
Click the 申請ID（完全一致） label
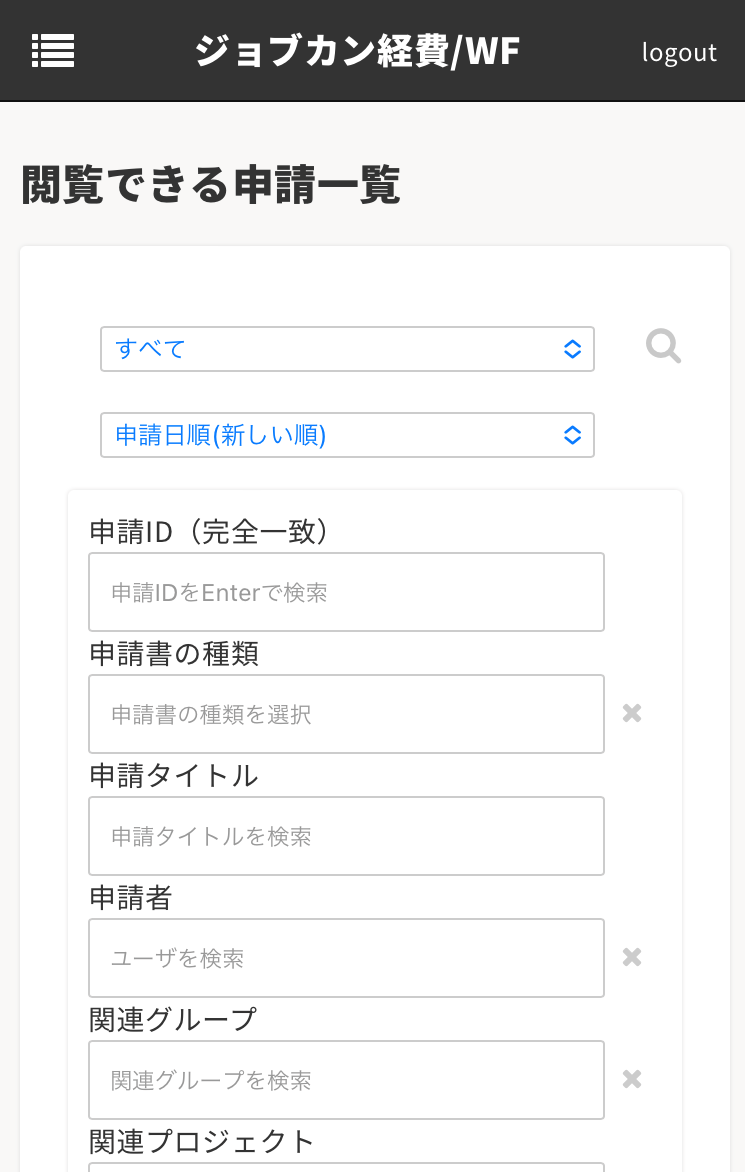coord(210,532)
